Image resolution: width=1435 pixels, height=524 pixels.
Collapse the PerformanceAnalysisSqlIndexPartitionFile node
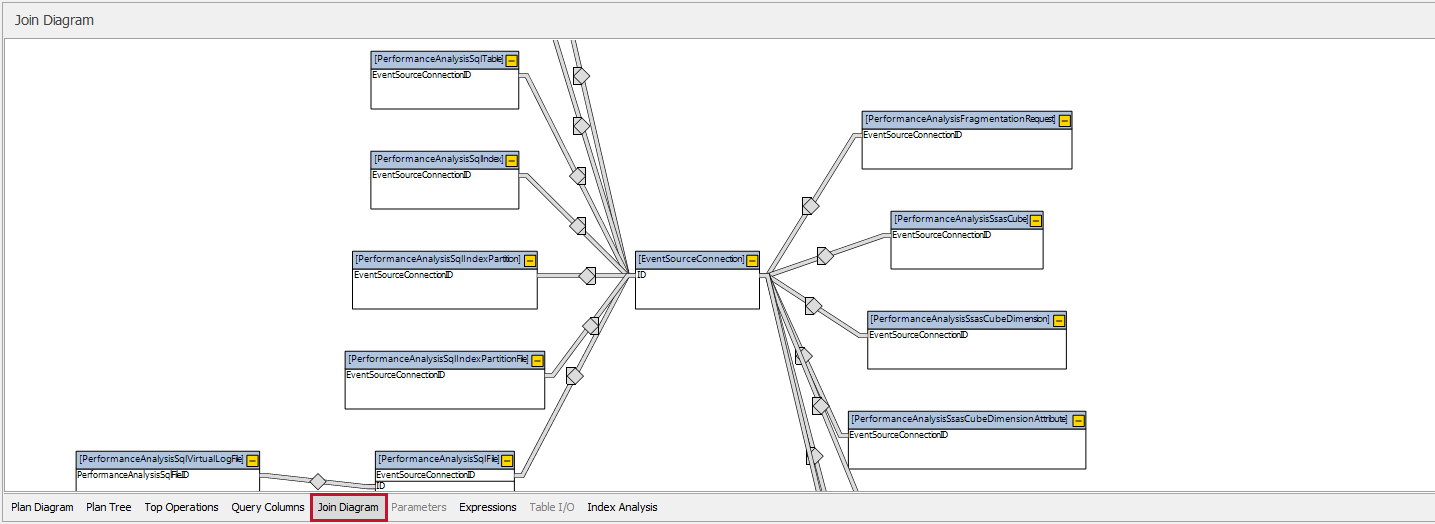[537, 360]
